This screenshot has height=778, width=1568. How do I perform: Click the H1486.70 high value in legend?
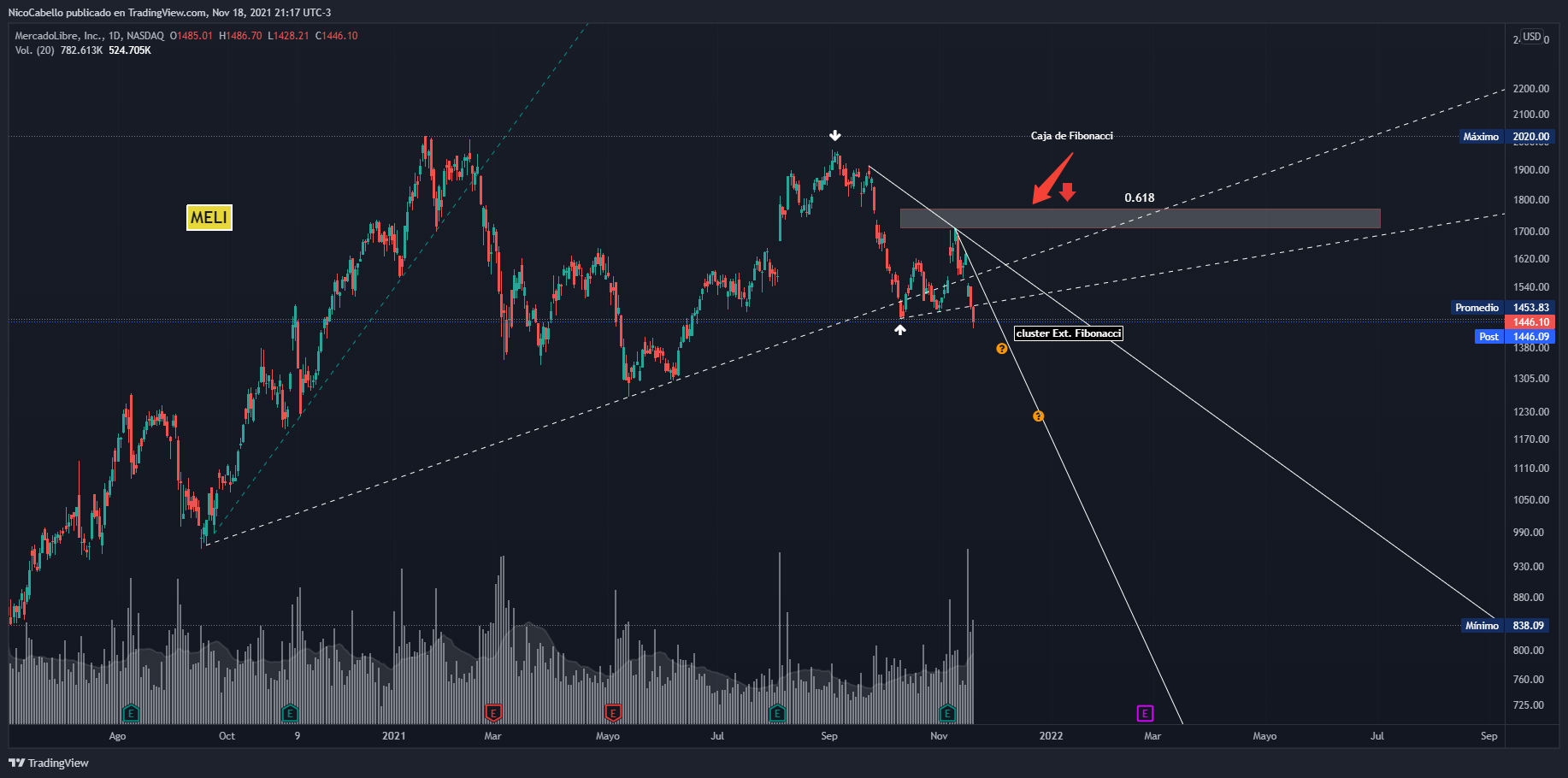coord(240,36)
